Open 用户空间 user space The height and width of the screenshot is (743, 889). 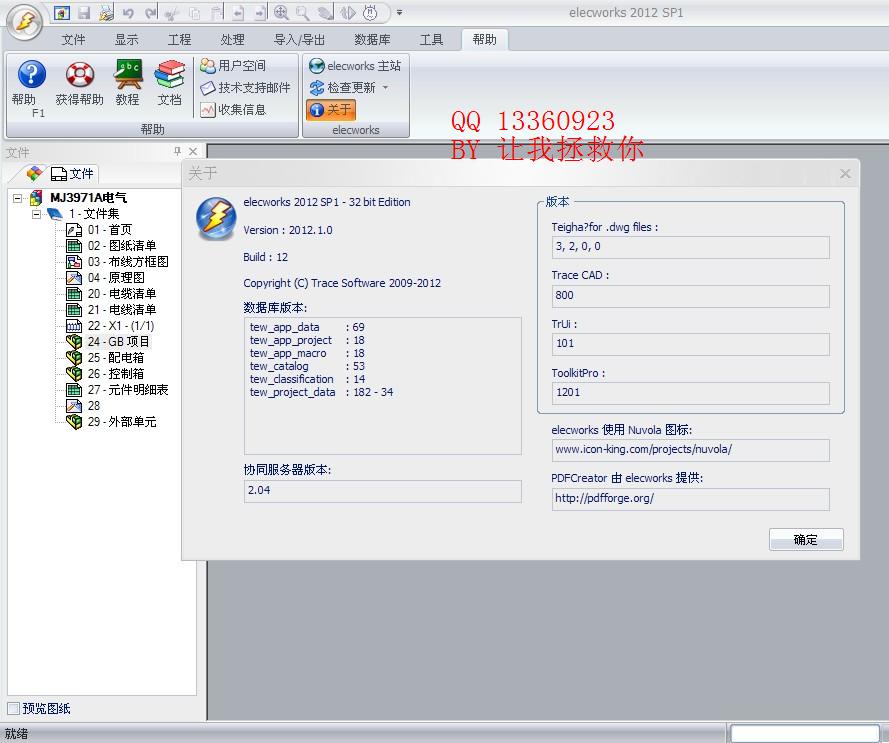coord(233,66)
